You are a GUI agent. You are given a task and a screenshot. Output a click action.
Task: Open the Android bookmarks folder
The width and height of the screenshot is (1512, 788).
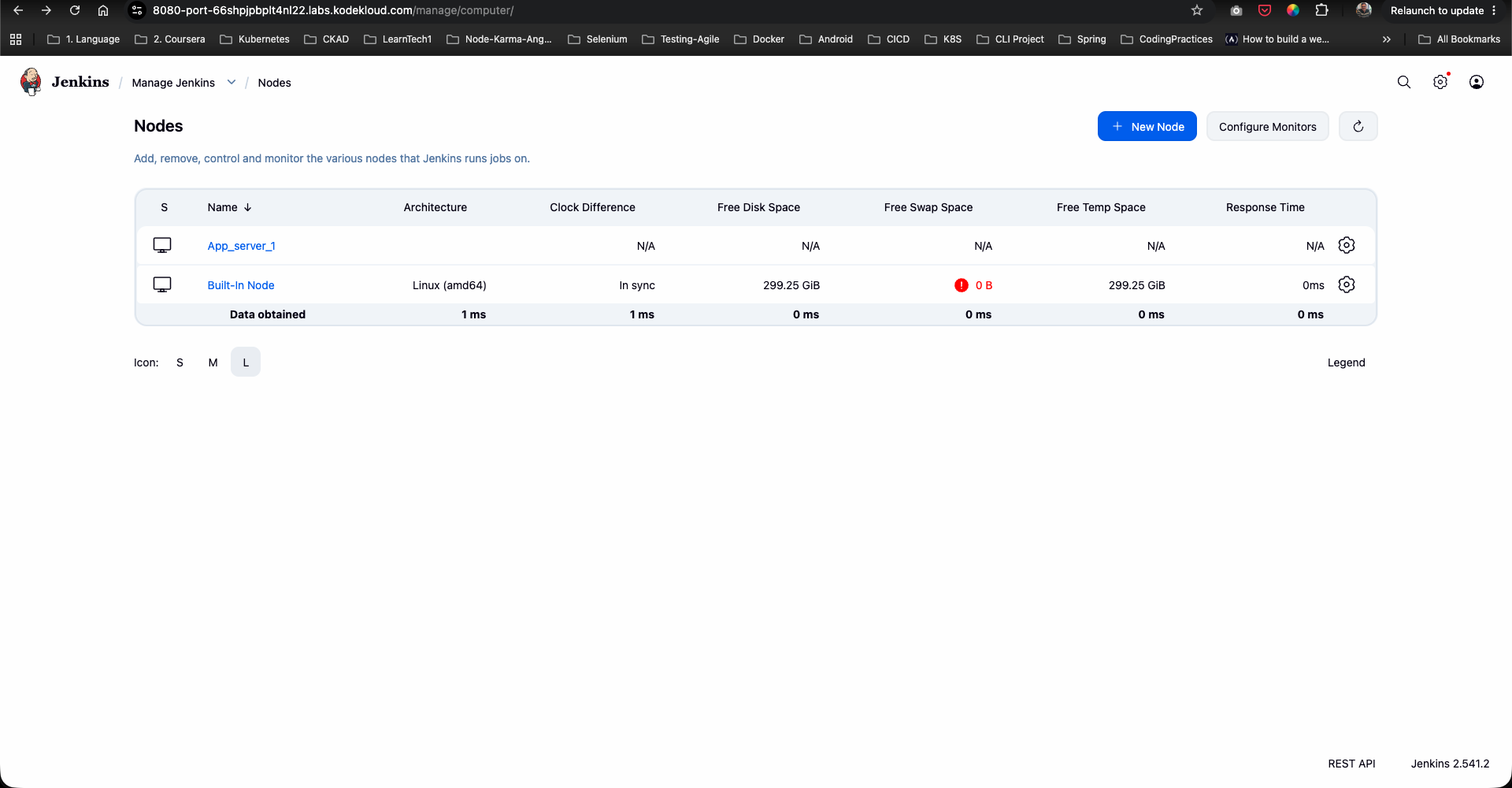point(826,39)
